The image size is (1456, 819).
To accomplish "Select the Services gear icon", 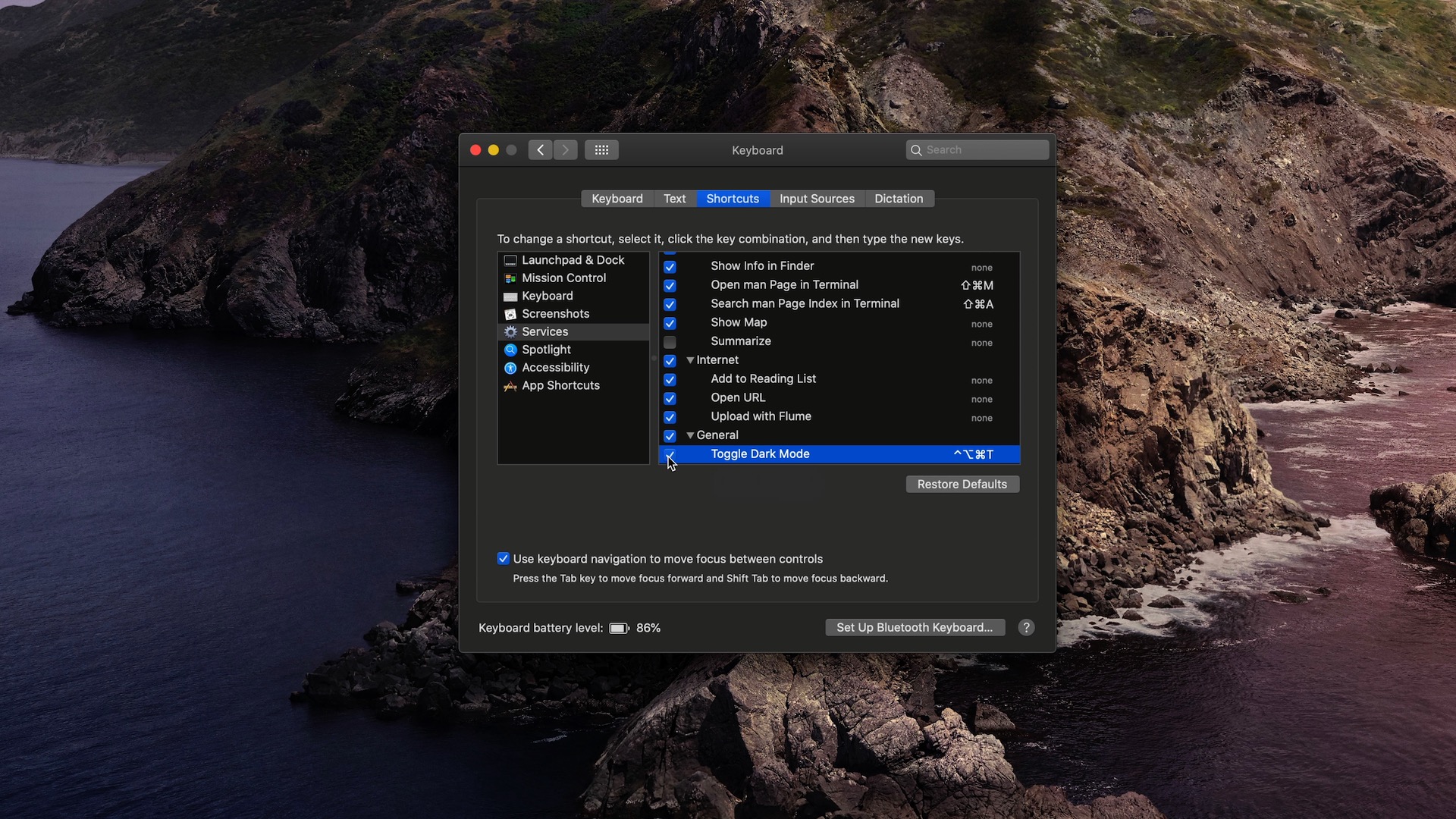I will coord(510,331).
